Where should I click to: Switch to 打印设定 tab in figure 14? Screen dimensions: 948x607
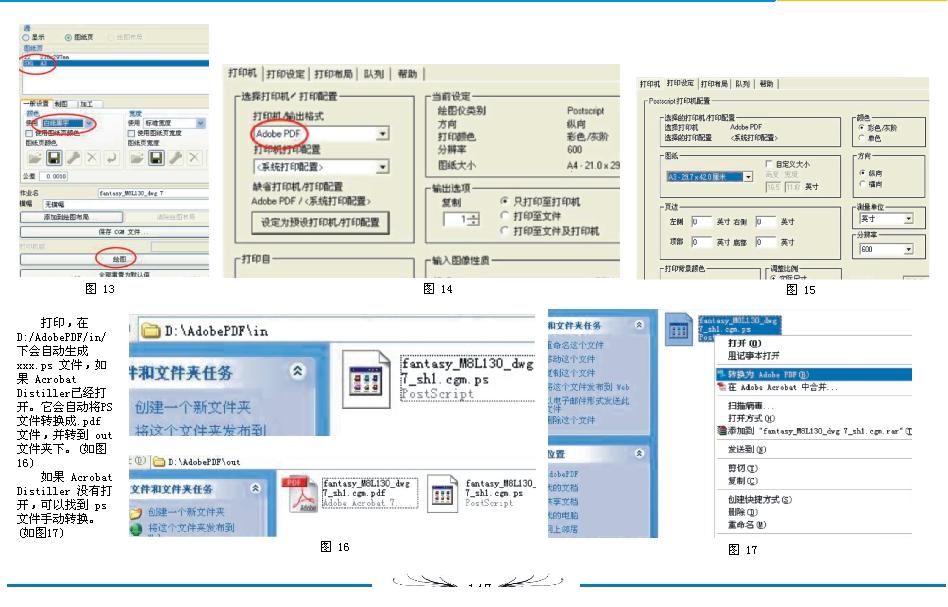pyautogui.click(x=285, y=74)
